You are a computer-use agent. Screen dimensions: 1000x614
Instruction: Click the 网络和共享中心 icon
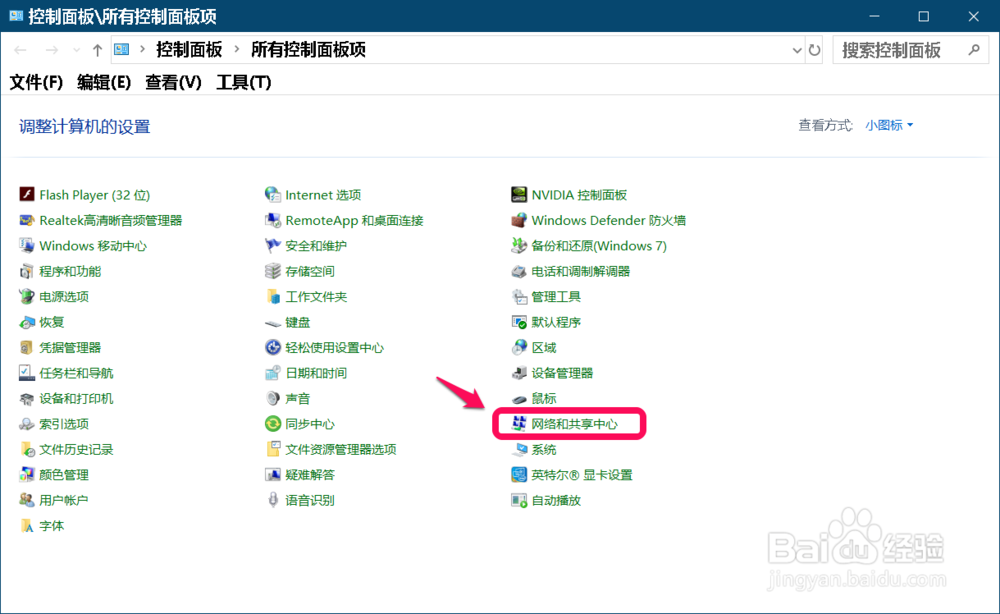coord(519,424)
